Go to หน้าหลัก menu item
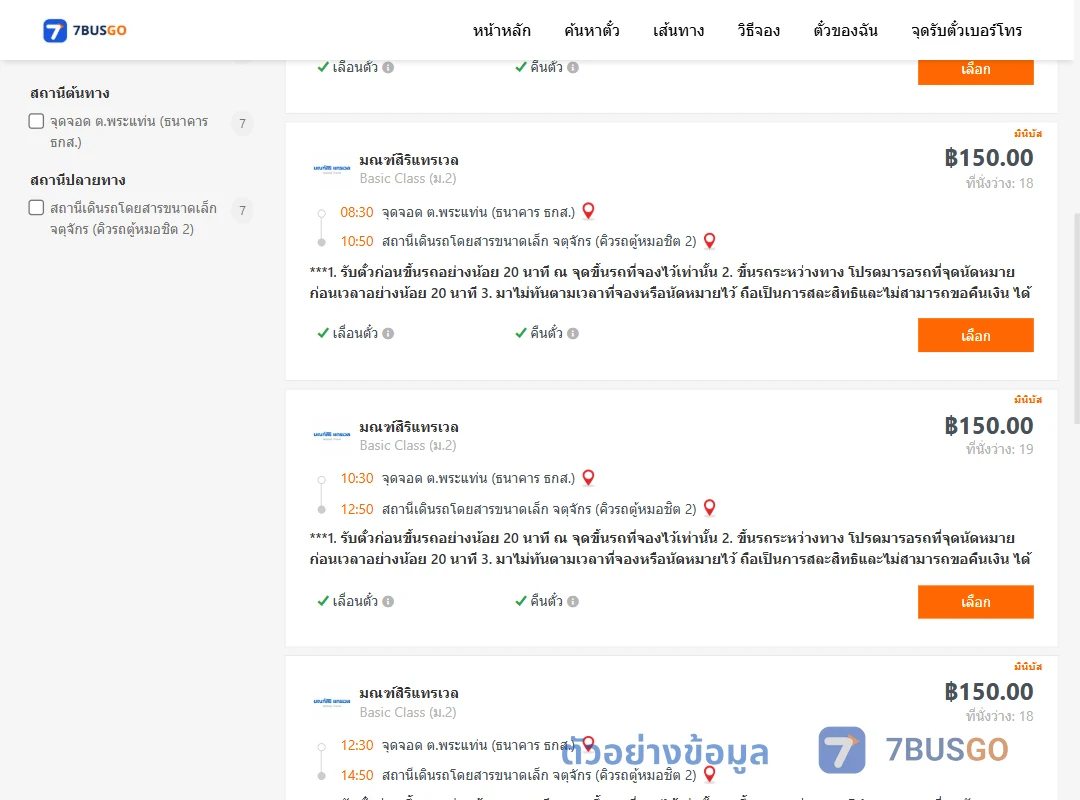The width and height of the screenshot is (1080, 800). coord(501,30)
